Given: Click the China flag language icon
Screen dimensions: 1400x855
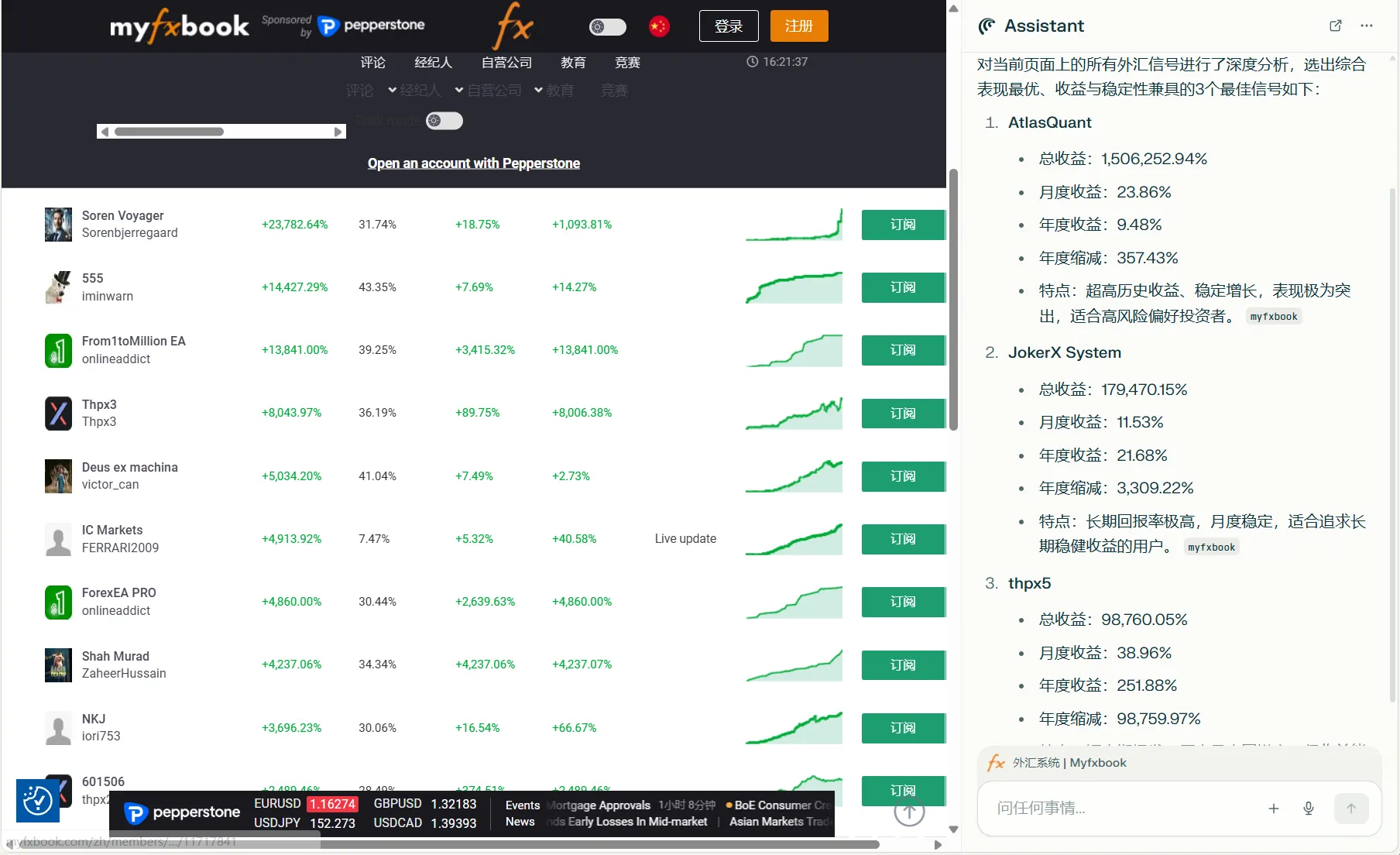Looking at the screenshot, I should coord(659,26).
